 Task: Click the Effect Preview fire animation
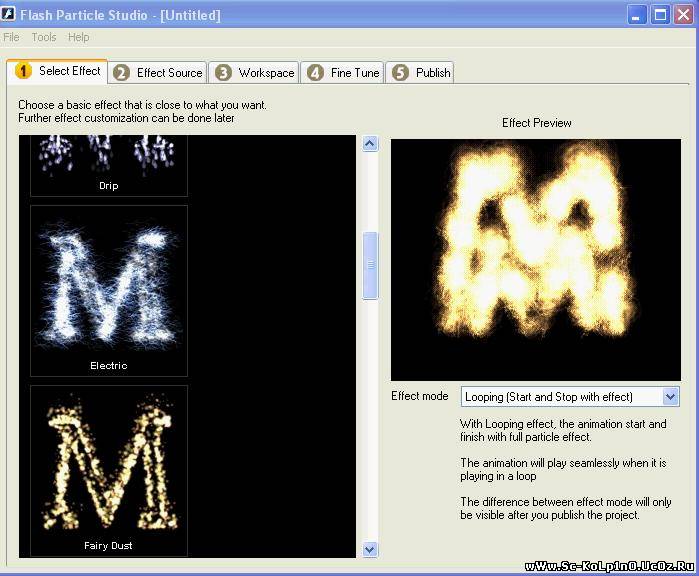pyautogui.click(x=536, y=260)
